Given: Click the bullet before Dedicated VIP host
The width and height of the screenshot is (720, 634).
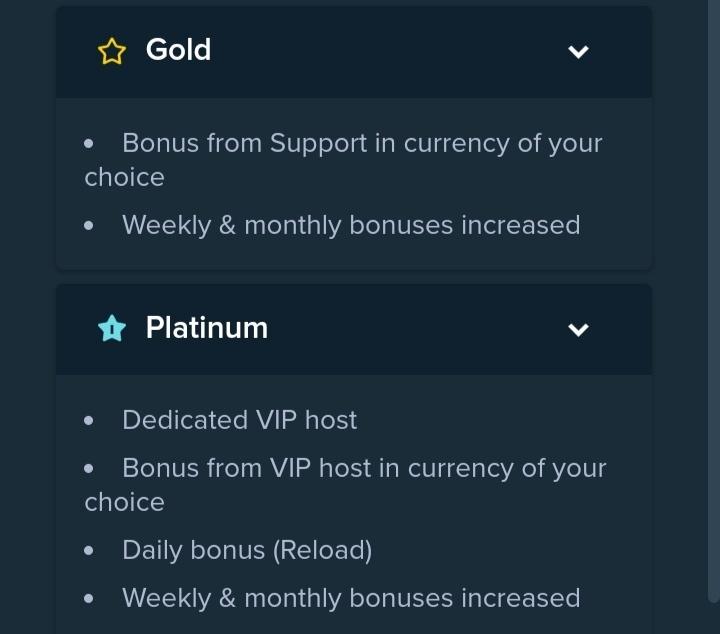Looking at the screenshot, I should pyautogui.click(x=89, y=421).
